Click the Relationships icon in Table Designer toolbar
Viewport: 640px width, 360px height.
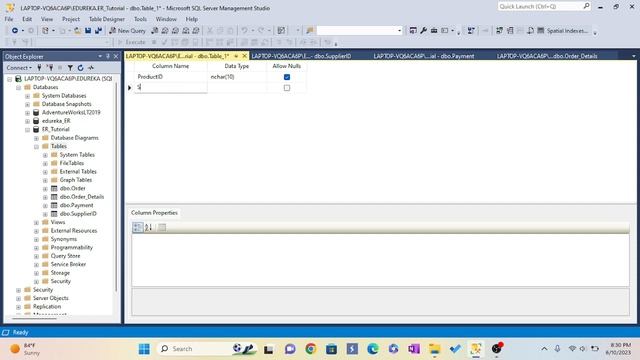point(499,31)
